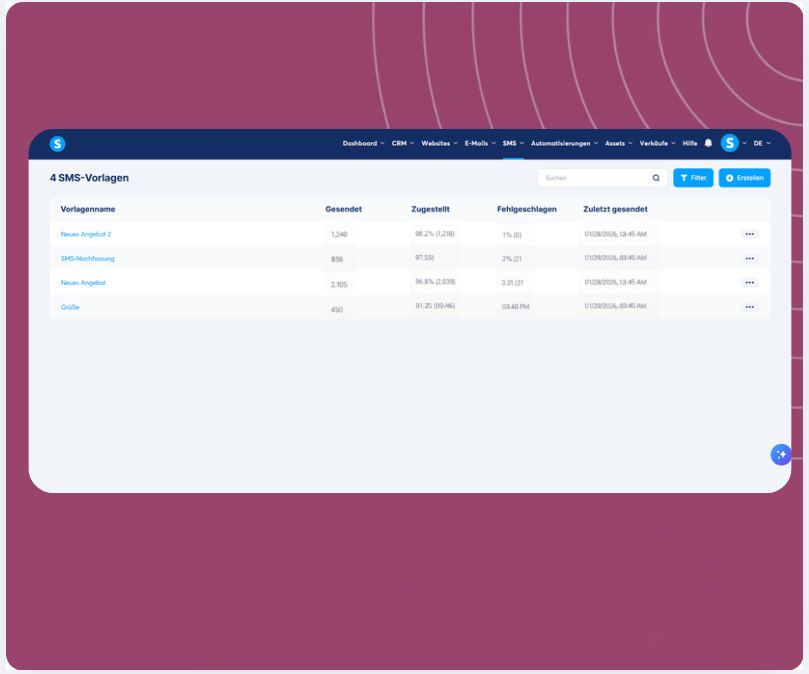The image size is (809, 674).
Task: Click the Fehlgeschlagen column header
Action: pyautogui.click(x=527, y=209)
